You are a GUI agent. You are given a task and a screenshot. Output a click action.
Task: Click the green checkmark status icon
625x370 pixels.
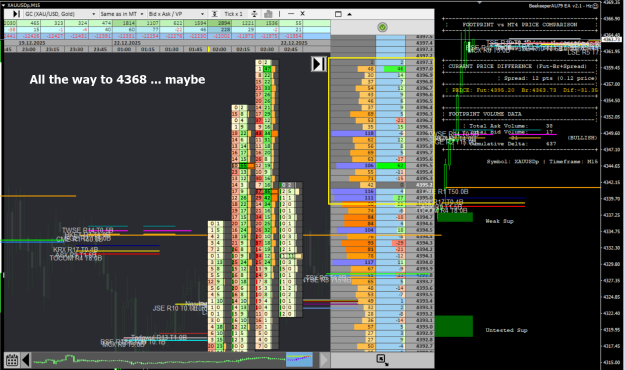pos(382,27)
